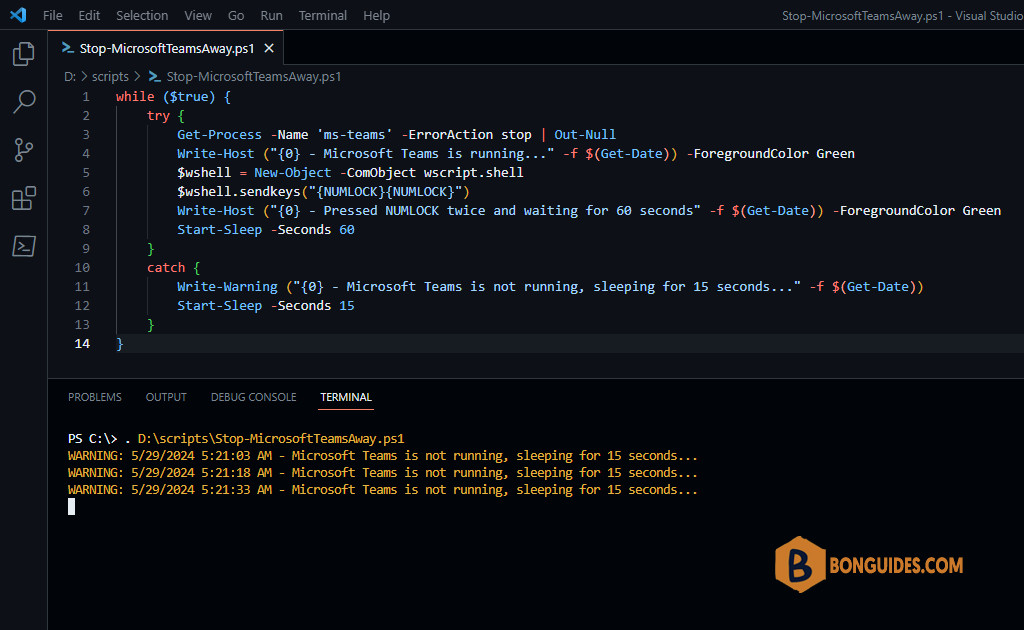Open the Selection menu
The height and width of the screenshot is (630, 1024).
pyautogui.click(x=142, y=15)
